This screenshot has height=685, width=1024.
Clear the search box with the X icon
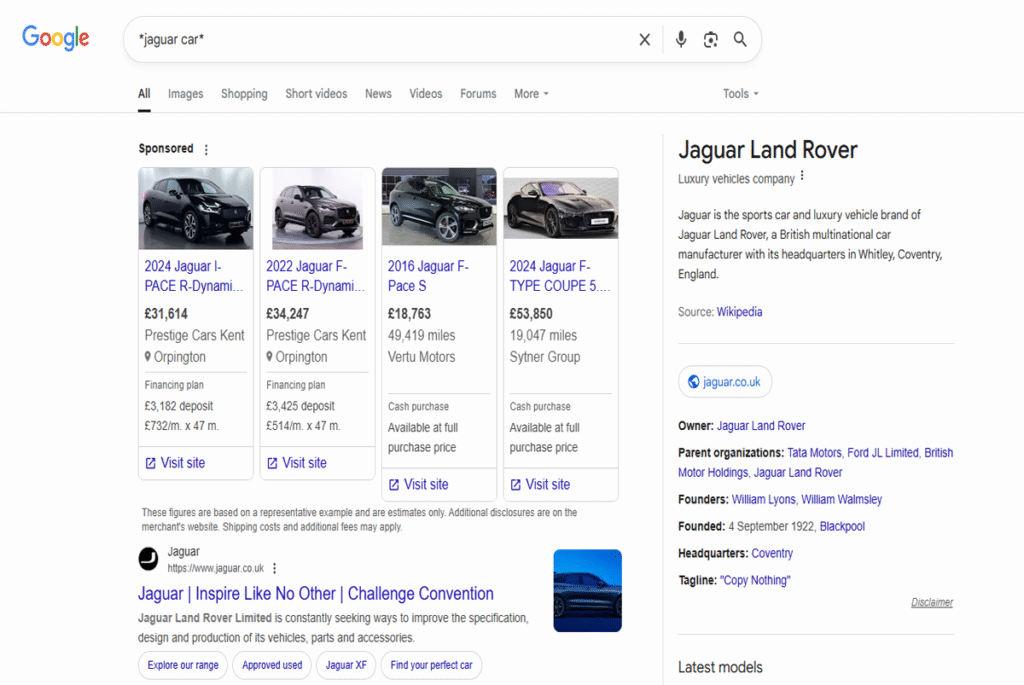(645, 40)
